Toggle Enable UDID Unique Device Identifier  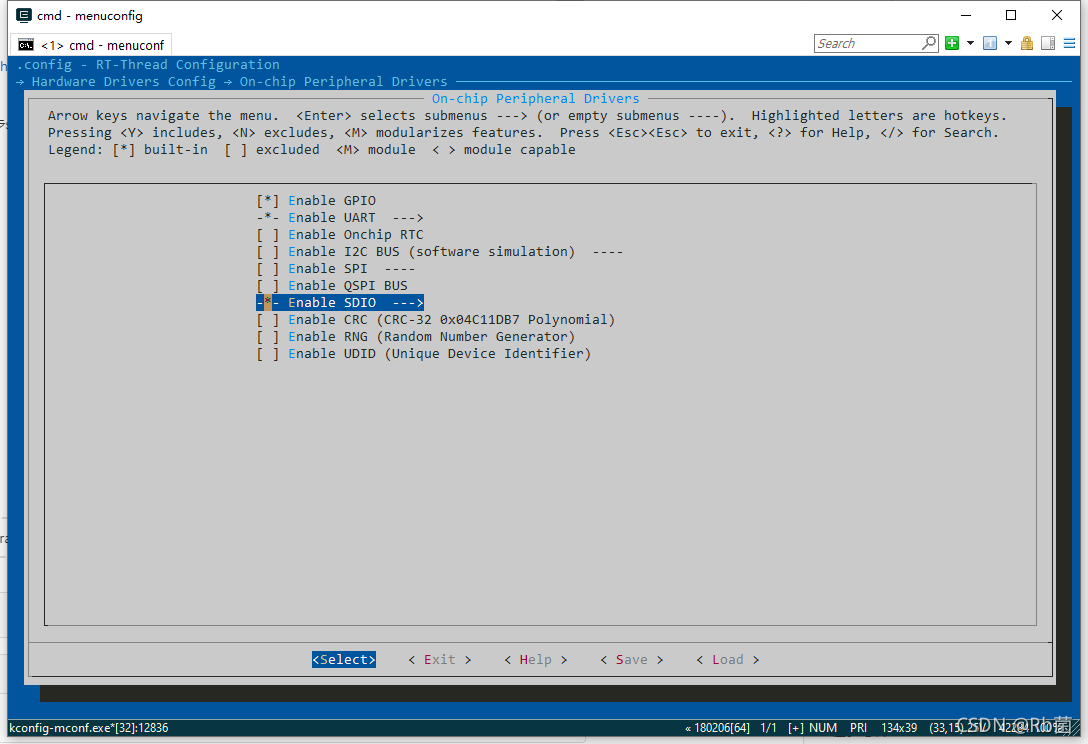423,354
